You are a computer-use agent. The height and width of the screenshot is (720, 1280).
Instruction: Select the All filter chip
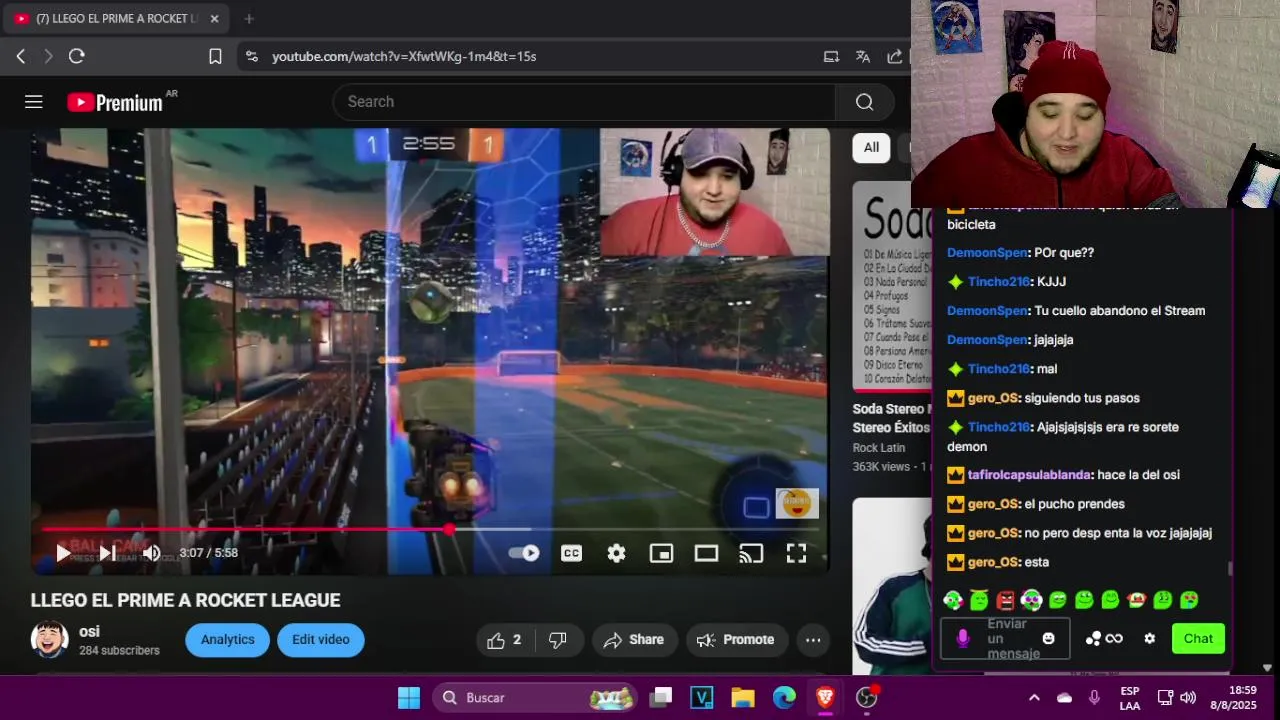coord(871,148)
